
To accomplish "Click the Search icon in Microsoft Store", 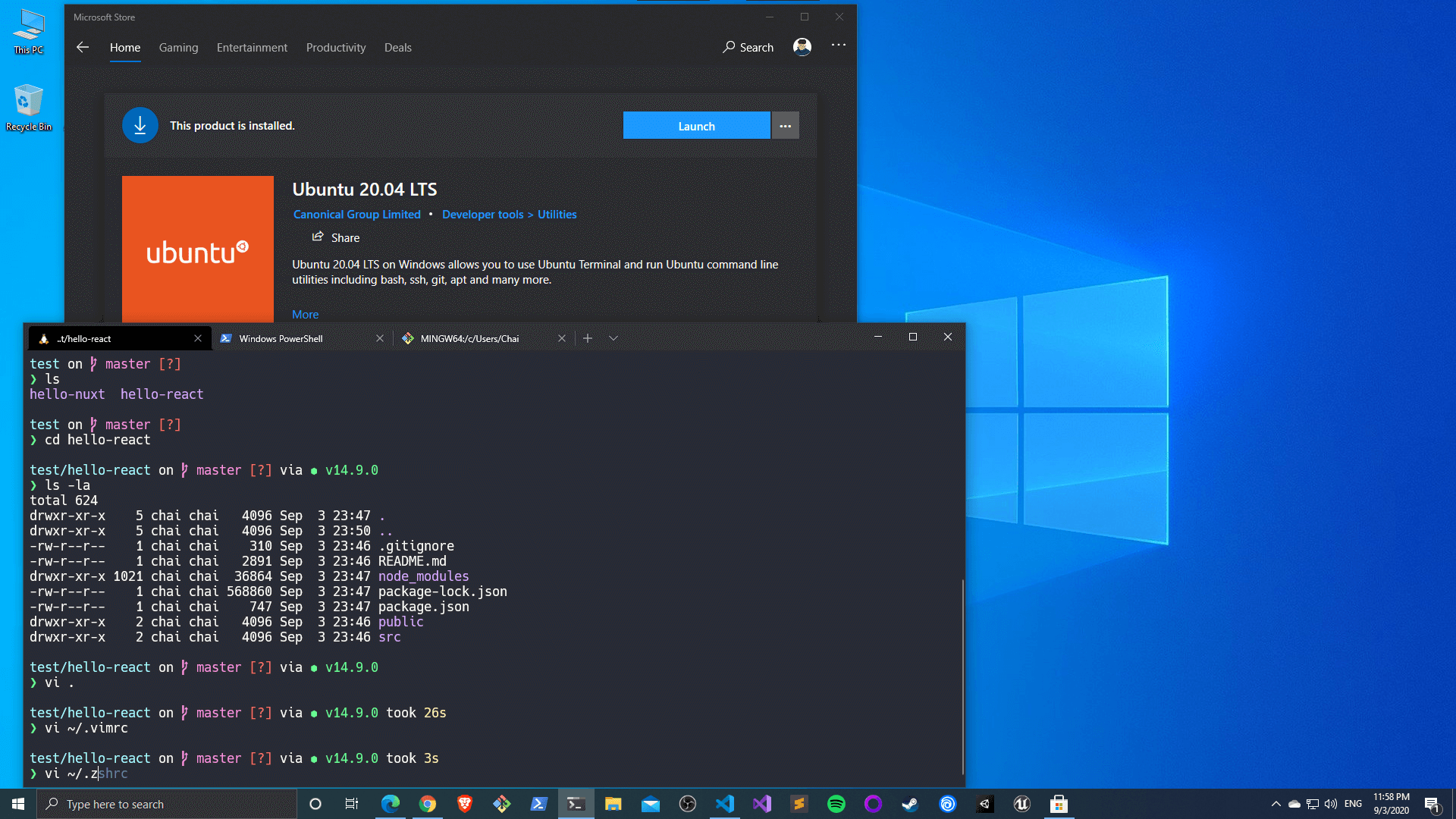I will click(748, 47).
